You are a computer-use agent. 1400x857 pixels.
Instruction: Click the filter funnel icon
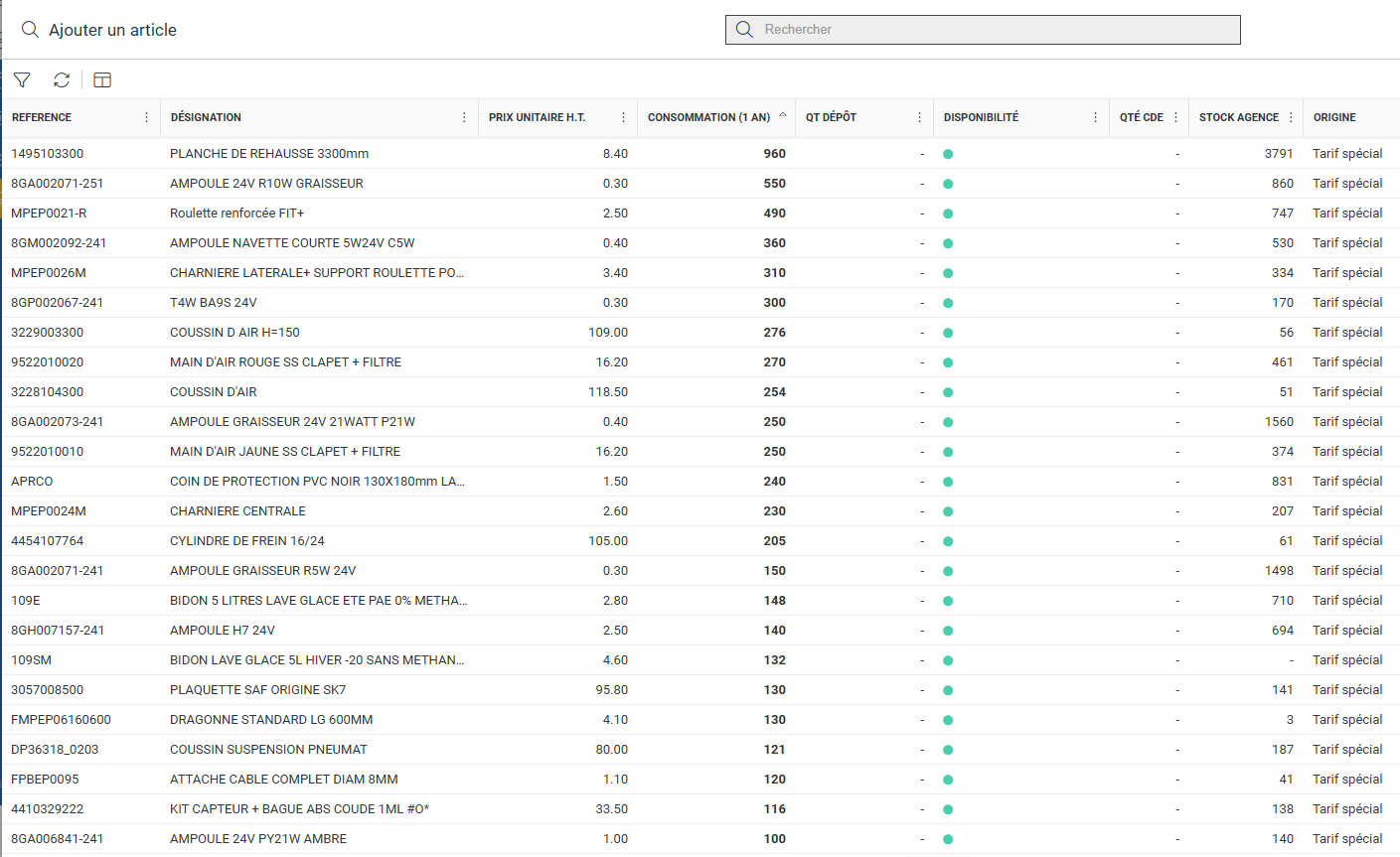22,80
